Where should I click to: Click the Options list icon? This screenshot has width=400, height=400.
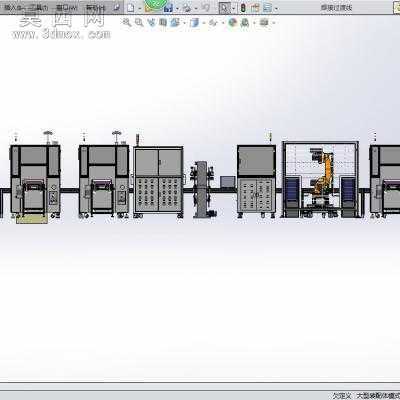click(267, 8)
